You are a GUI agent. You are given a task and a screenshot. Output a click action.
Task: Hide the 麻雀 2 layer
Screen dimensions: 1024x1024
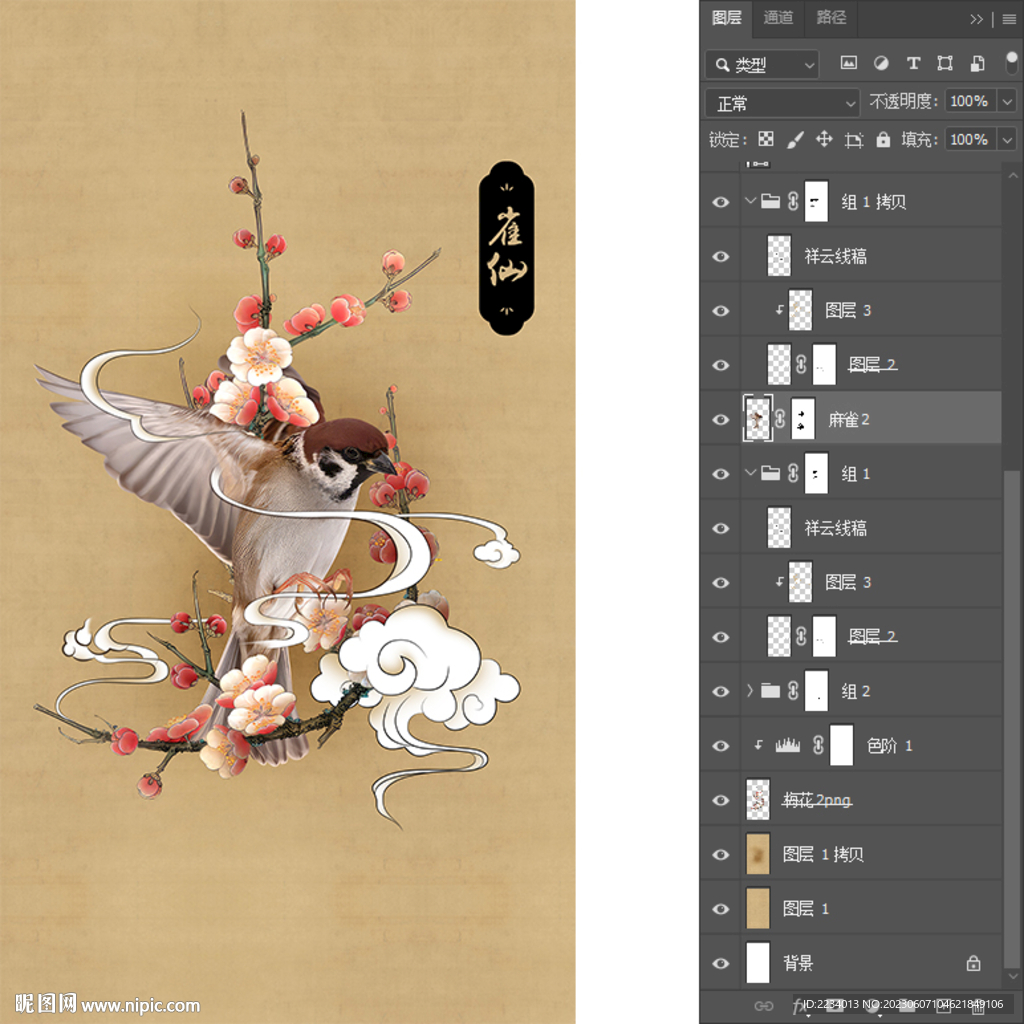click(x=720, y=420)
